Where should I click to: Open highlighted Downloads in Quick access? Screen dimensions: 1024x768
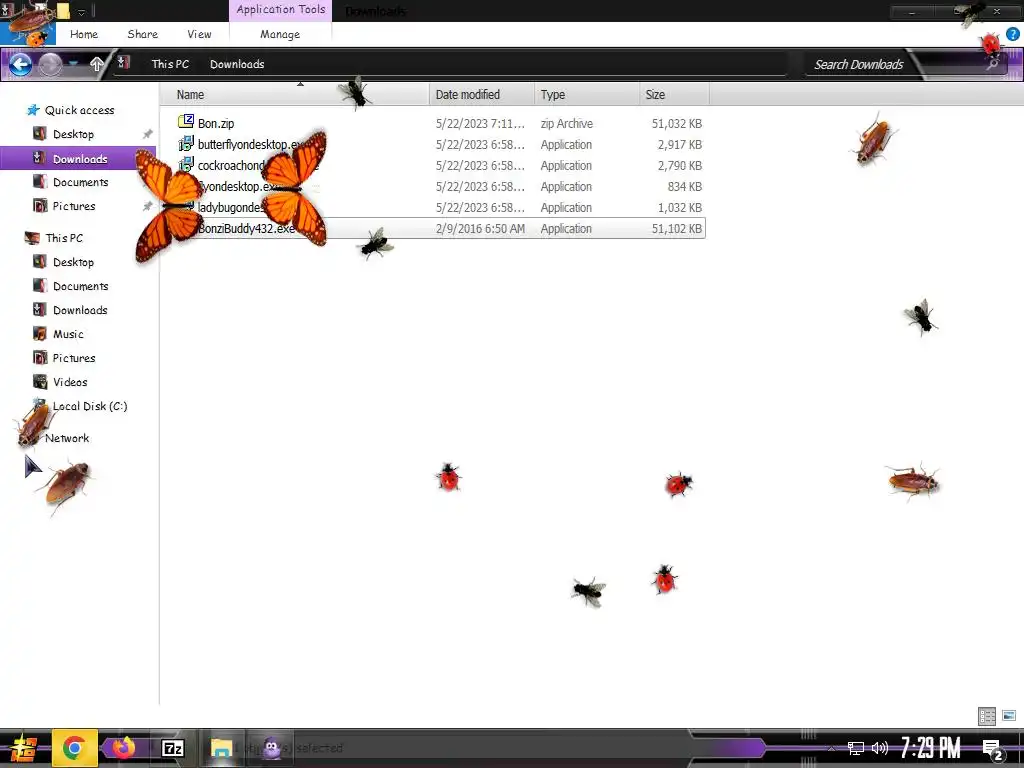point(80,159)
